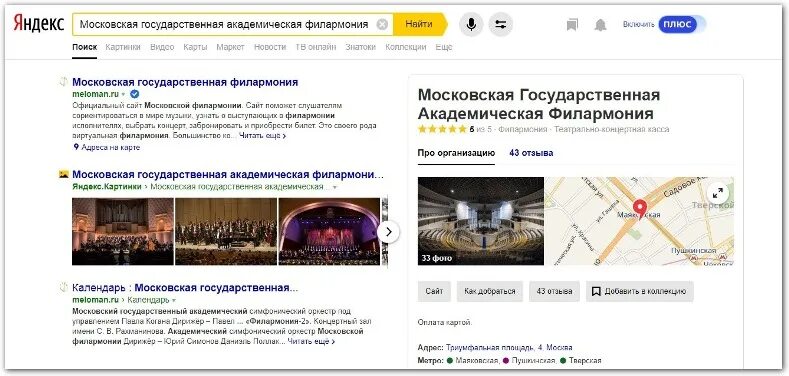Click the Найти search button
This screenshot has width=789, height=376.
419,24
